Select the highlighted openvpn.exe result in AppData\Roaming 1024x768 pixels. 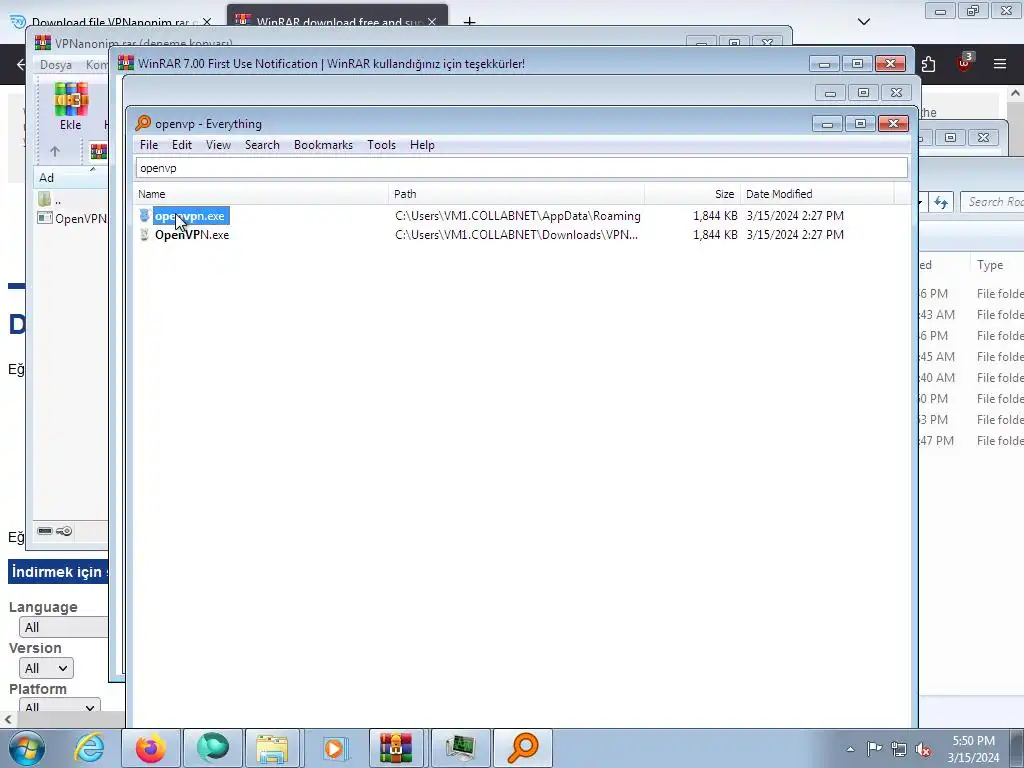click(190, 216)
